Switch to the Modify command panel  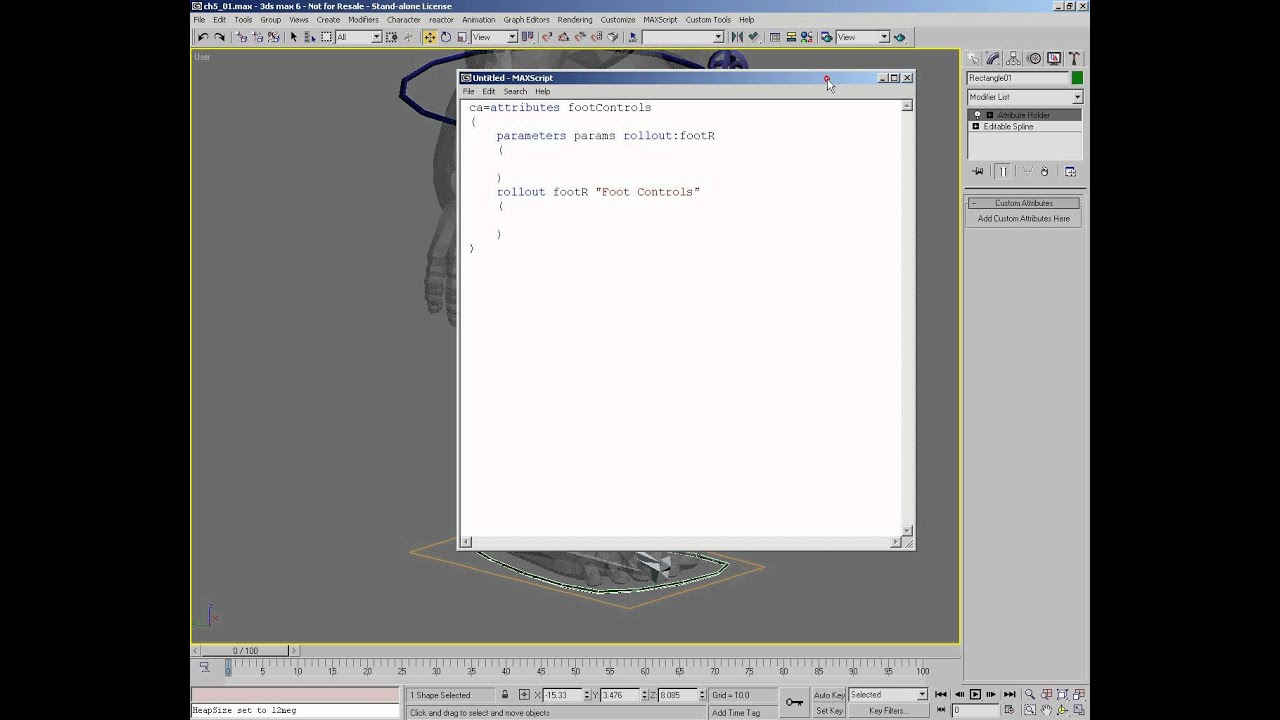coord(994,59)
